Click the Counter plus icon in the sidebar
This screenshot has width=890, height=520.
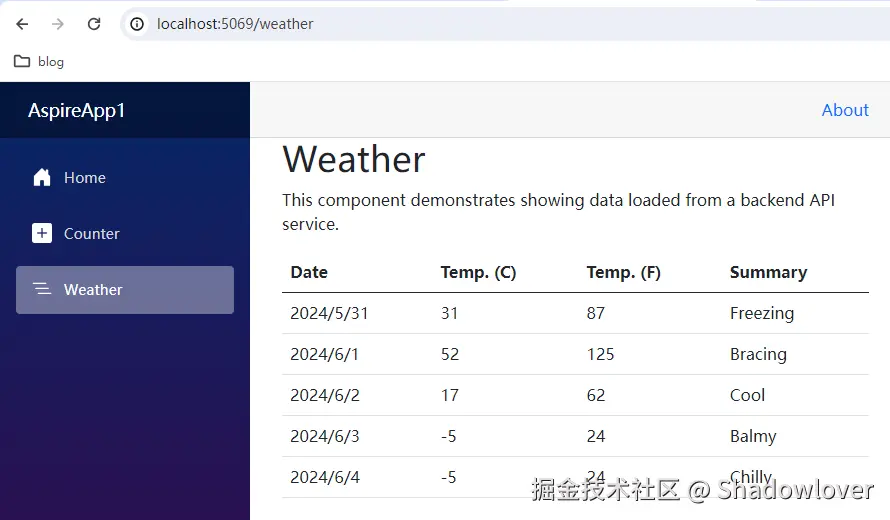(x=41, y=233)
